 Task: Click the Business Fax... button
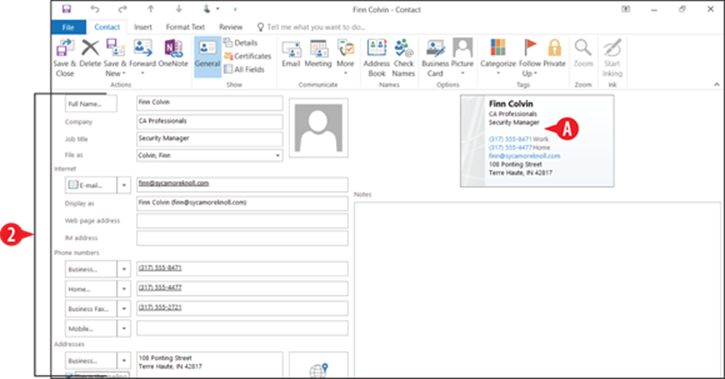pos(91,309)
